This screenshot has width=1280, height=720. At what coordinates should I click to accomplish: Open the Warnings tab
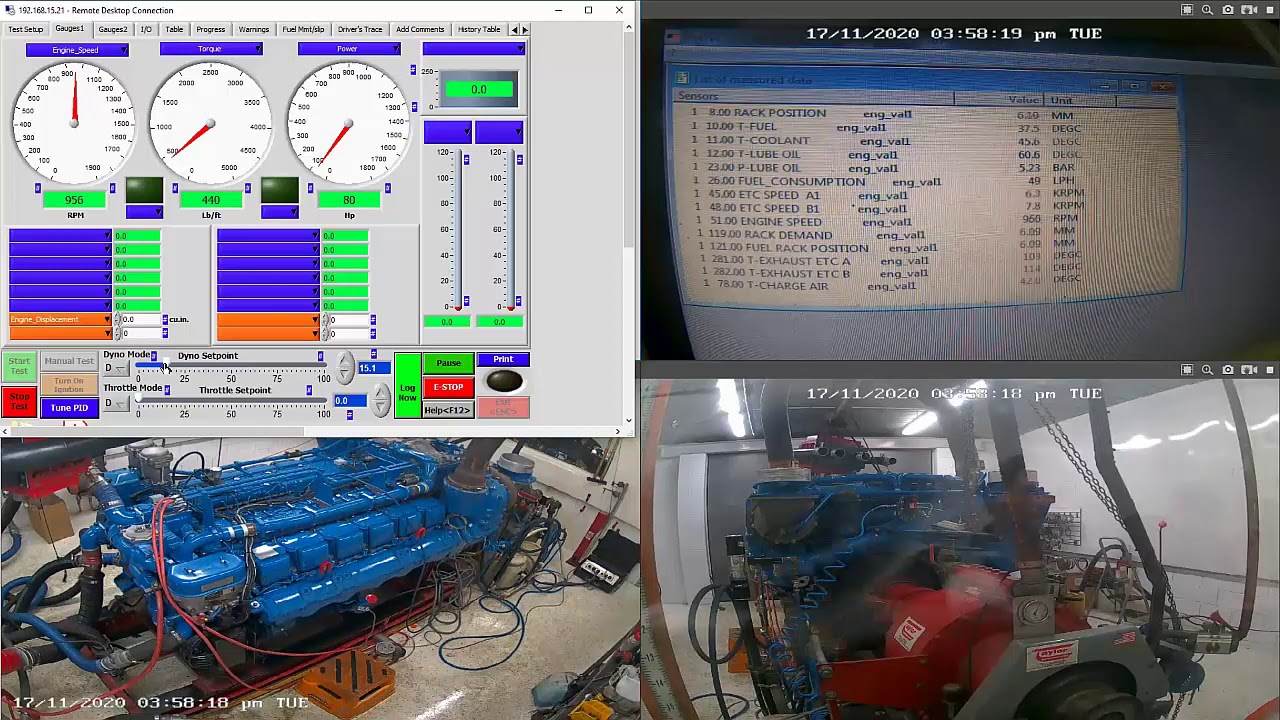[x=254, y=29]
